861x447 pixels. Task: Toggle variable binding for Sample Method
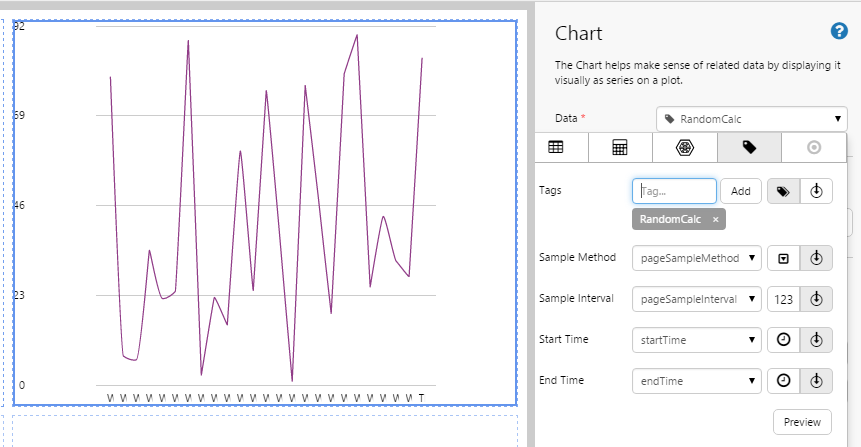(x=817, y=258)
